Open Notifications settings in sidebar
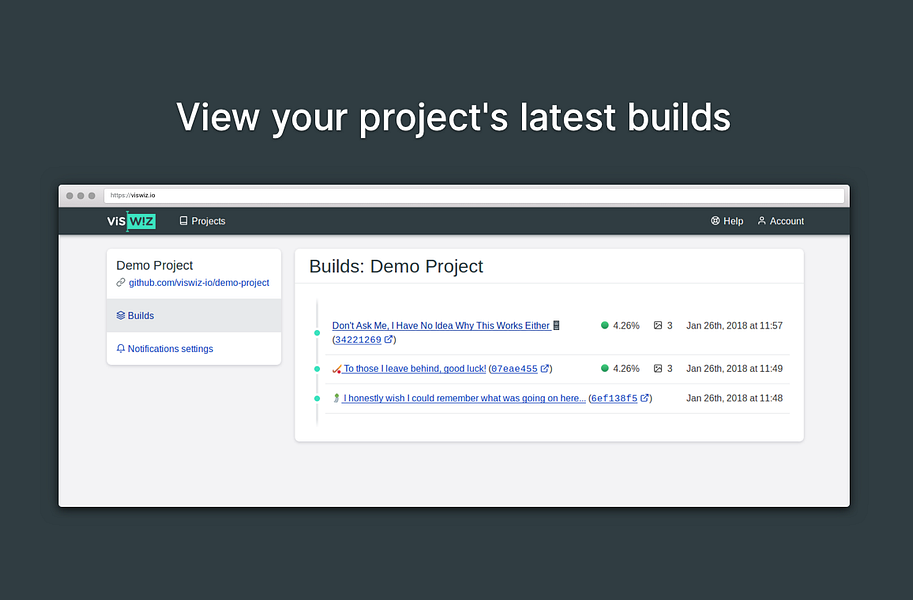 pos(170,349)
